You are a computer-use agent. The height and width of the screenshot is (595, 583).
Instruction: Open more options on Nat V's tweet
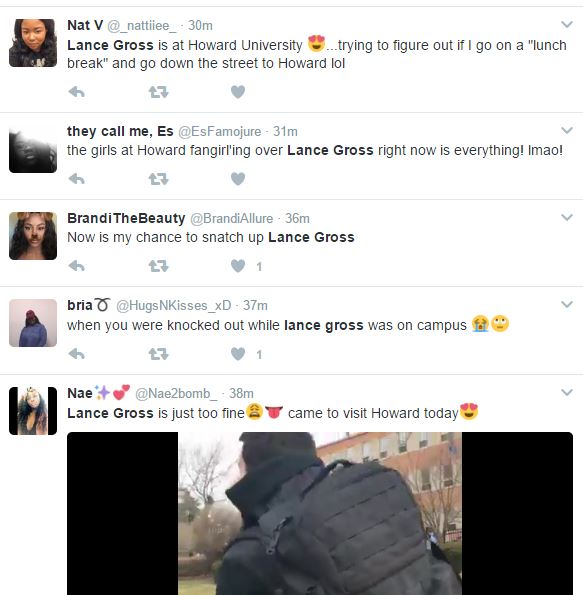pyautogui.click(x=567, y=25)
